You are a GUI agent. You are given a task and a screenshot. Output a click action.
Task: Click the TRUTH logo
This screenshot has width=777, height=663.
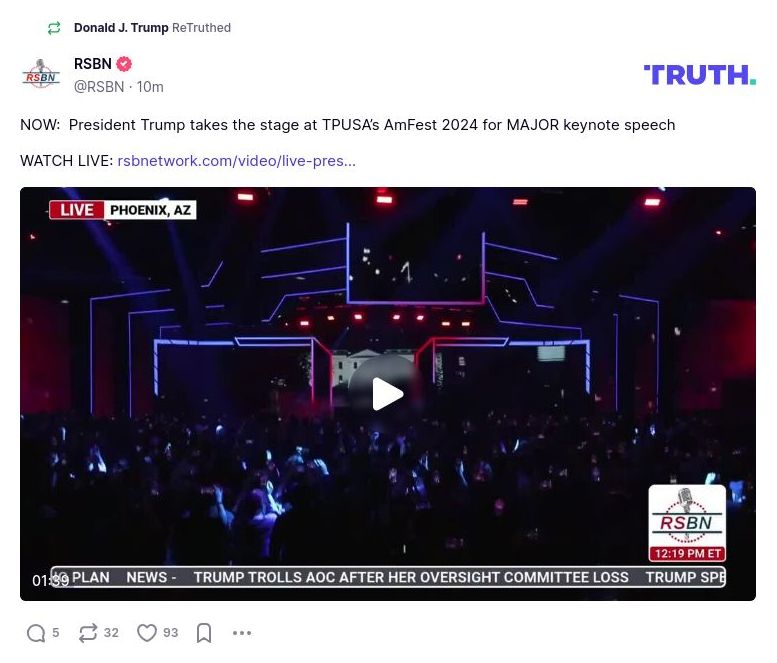coord(700,75)
